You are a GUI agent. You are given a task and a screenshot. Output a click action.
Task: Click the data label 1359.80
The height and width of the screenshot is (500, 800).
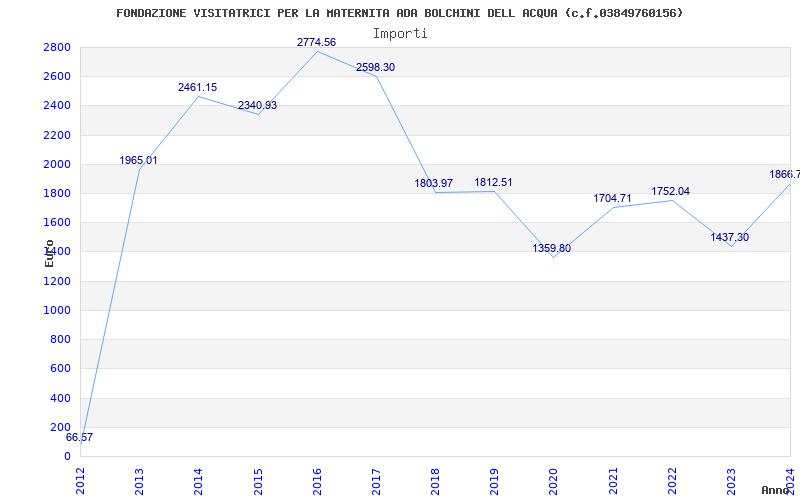(552, 248)
